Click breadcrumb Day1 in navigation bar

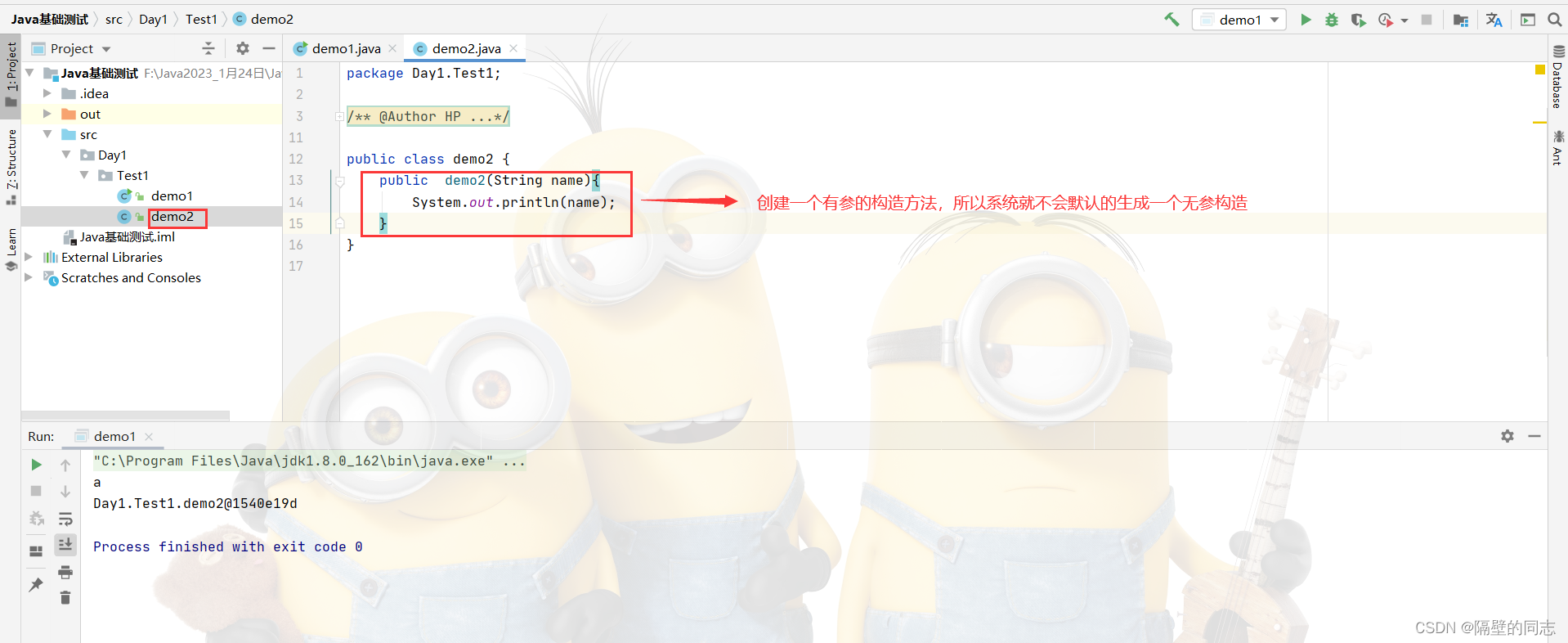coord(153,19)
